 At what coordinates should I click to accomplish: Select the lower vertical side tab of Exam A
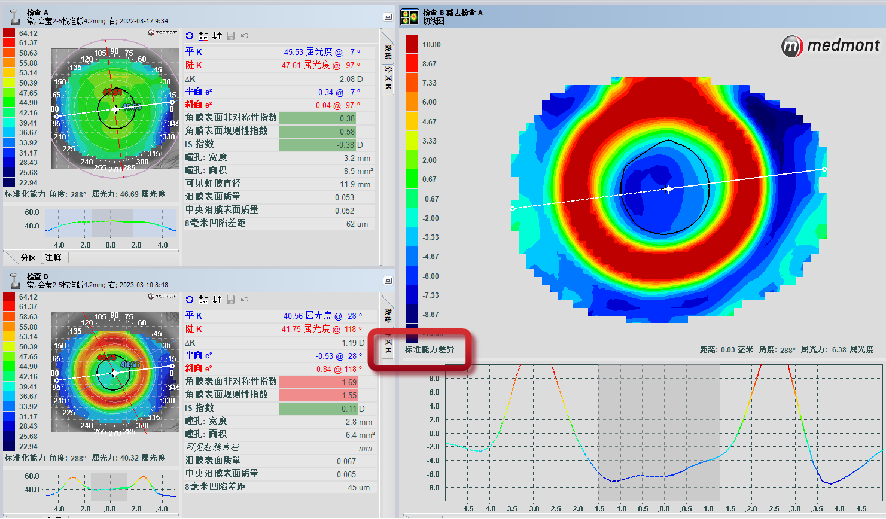388,79
